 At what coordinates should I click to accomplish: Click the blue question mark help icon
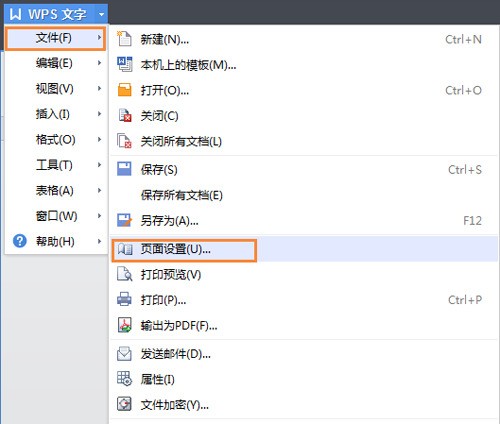20,241
